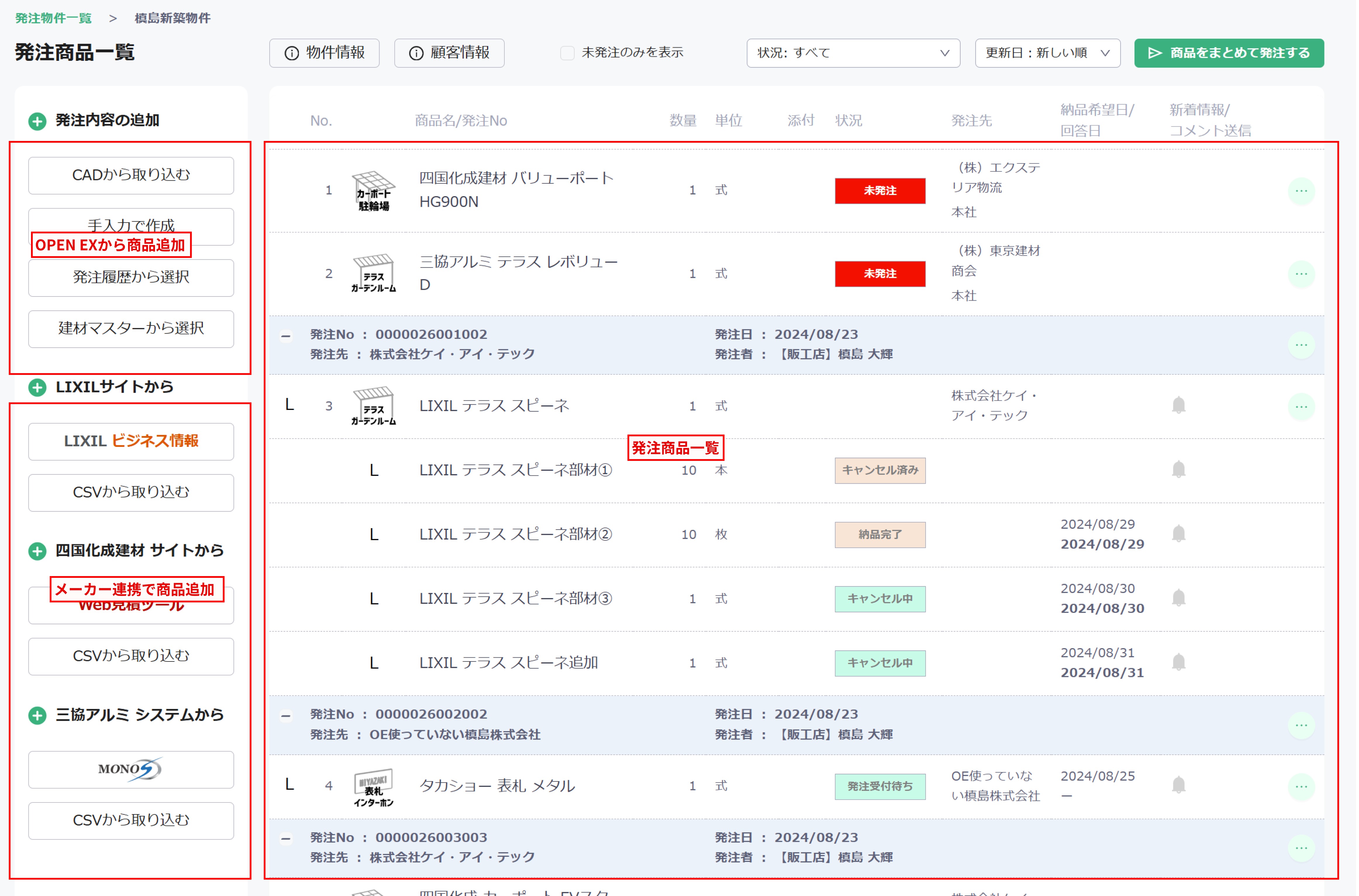Click 手入力で作成 button
Image resolution: width=1359 pixels, height=896 pixels.
(x=131, y=226)
